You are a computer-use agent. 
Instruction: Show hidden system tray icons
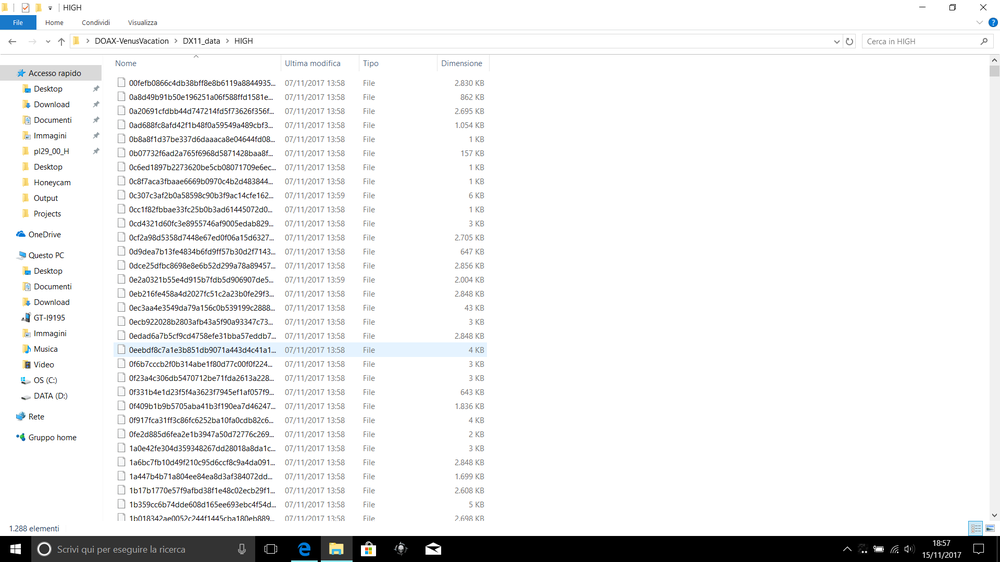click(x=847, y=549)
